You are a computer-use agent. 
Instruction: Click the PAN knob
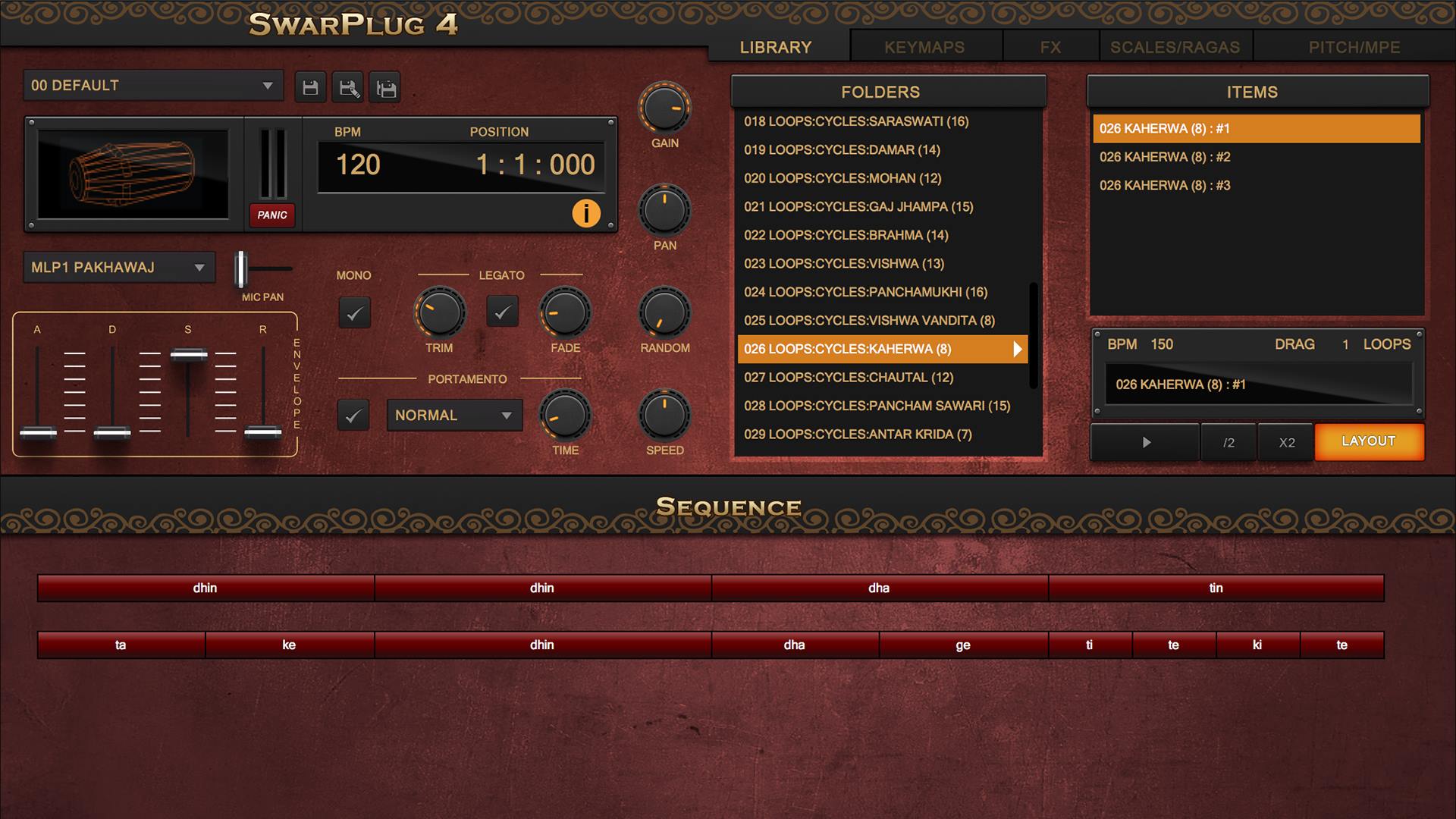(x=664, y=211)
